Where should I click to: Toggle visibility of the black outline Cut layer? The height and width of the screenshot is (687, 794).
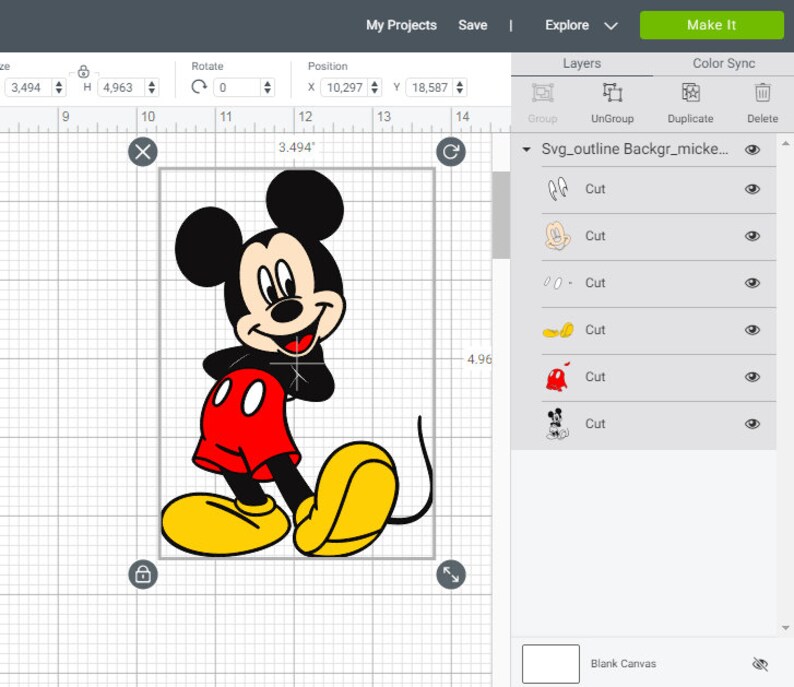click(752, 424)
